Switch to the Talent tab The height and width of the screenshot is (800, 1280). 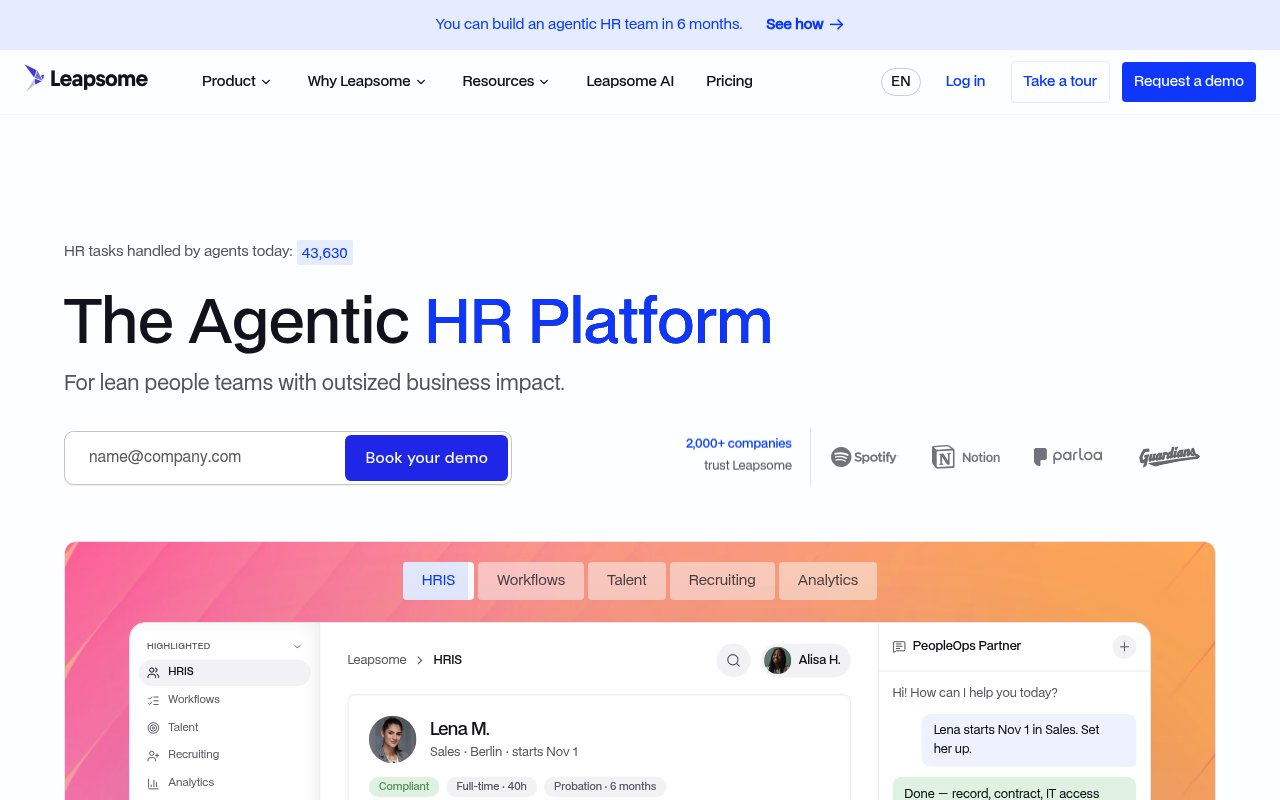(x=627, y=581)
